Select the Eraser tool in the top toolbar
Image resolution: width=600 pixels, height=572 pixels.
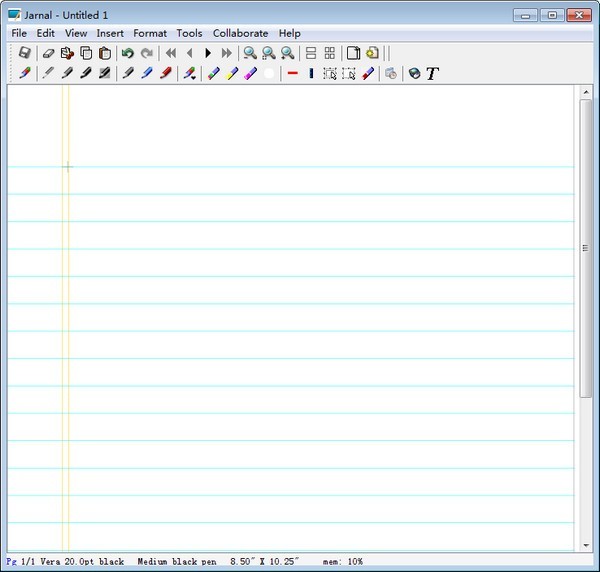48,53
